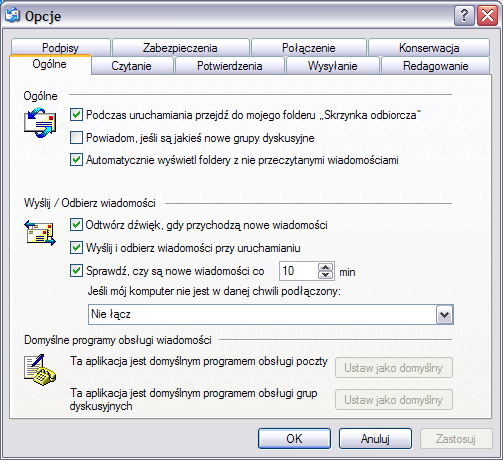Decrease minutes with spinner down arrow

pyautogui.click(x=325, y=275)
